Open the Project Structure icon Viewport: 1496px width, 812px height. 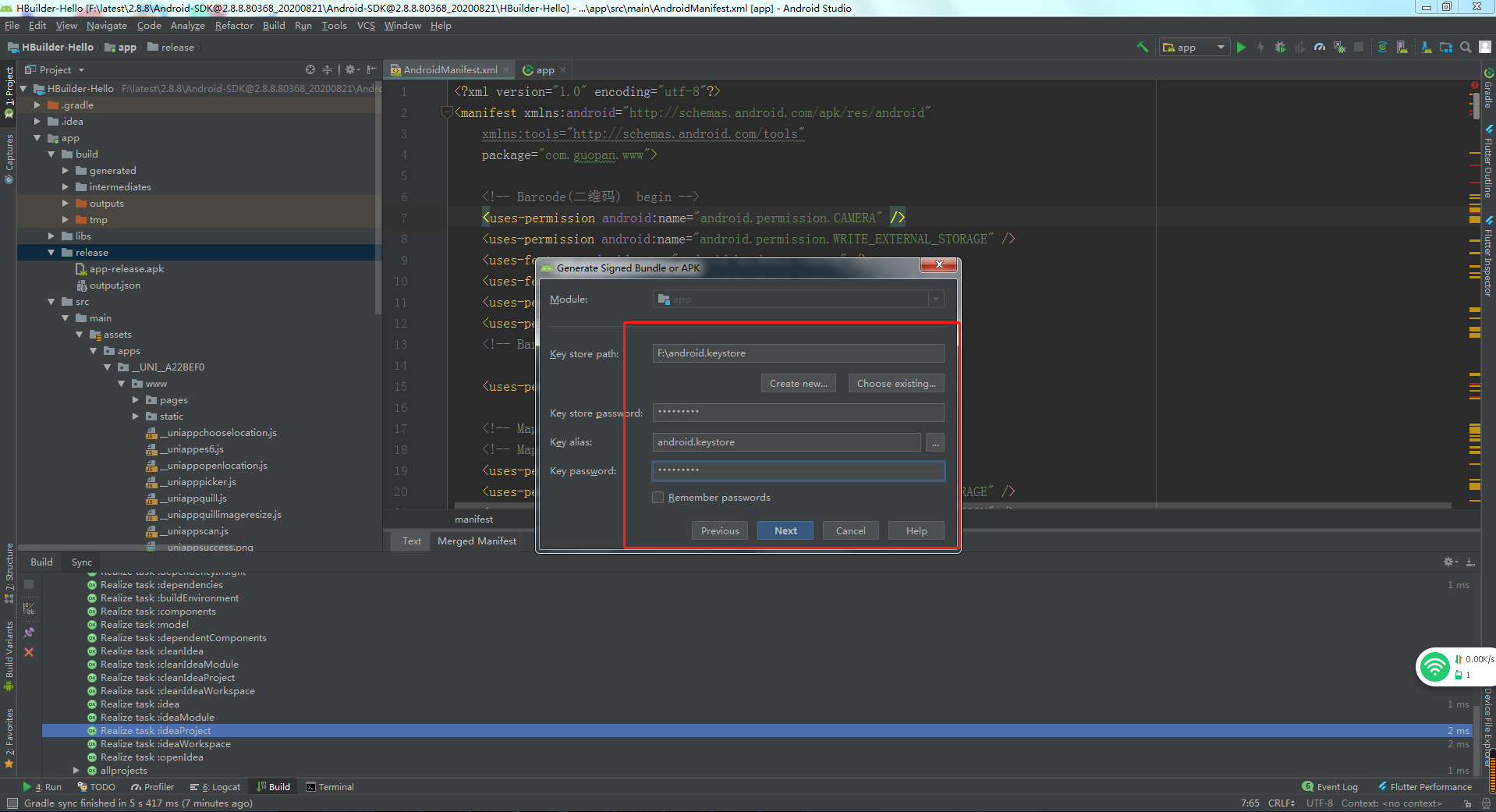point(1445,47)
